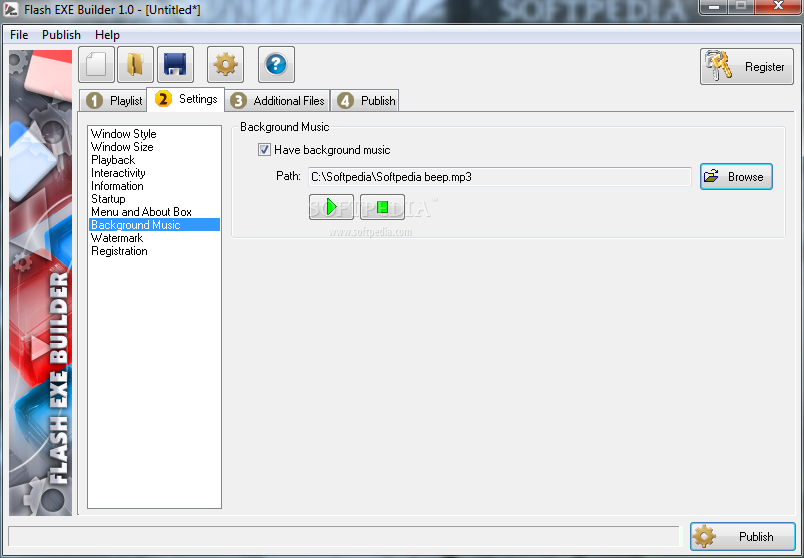
Task: Click the status progress bar at bottom
Action: pos(344,536)
